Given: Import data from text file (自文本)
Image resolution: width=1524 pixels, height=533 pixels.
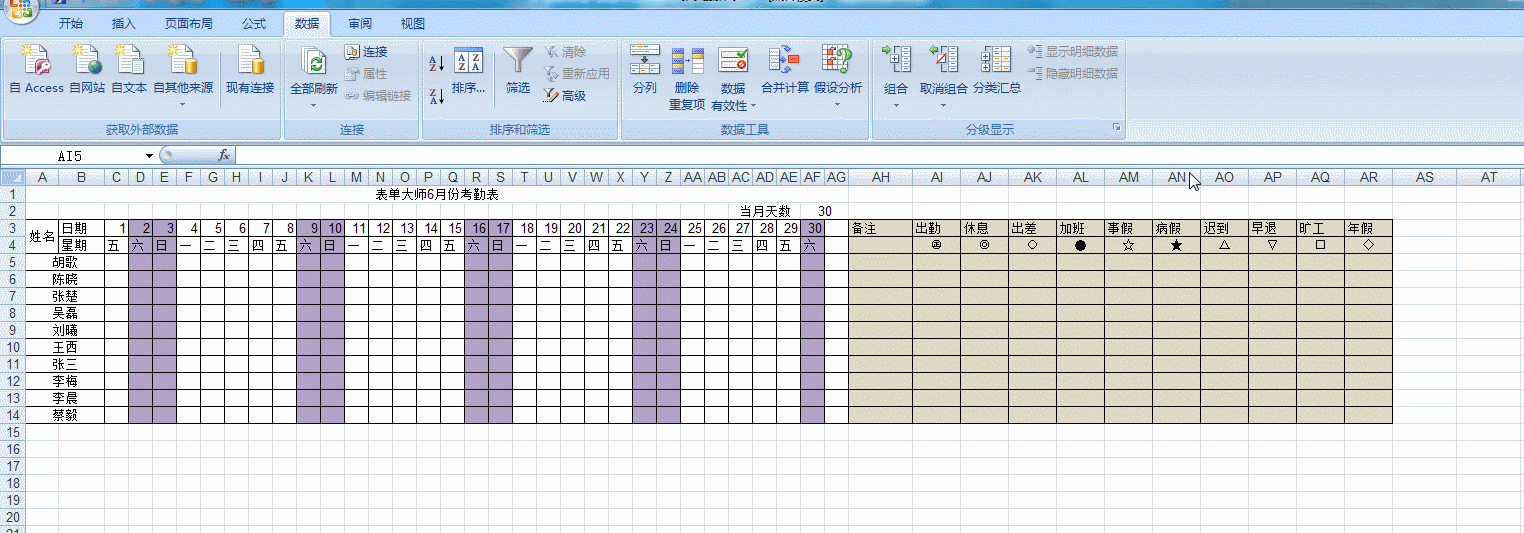Looking at the screenshot, I should click(x=129, y=69).
